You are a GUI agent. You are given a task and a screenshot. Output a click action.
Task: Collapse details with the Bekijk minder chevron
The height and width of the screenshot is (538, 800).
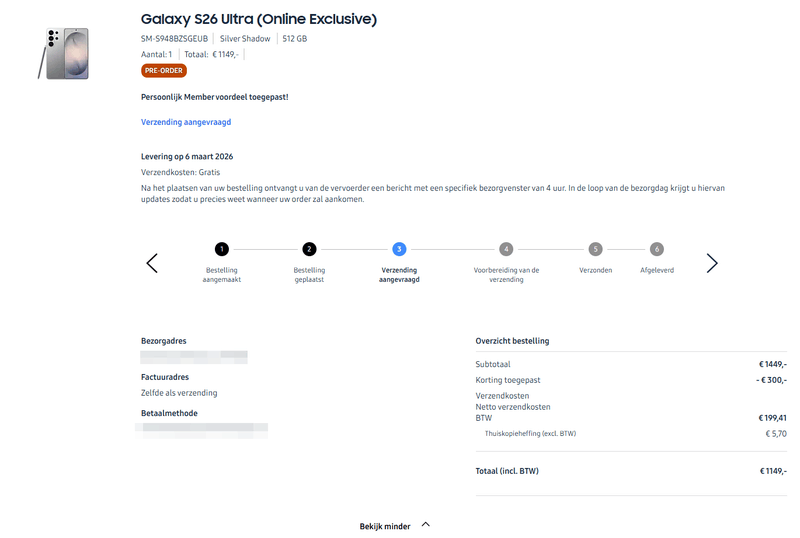tap(426, 525)
